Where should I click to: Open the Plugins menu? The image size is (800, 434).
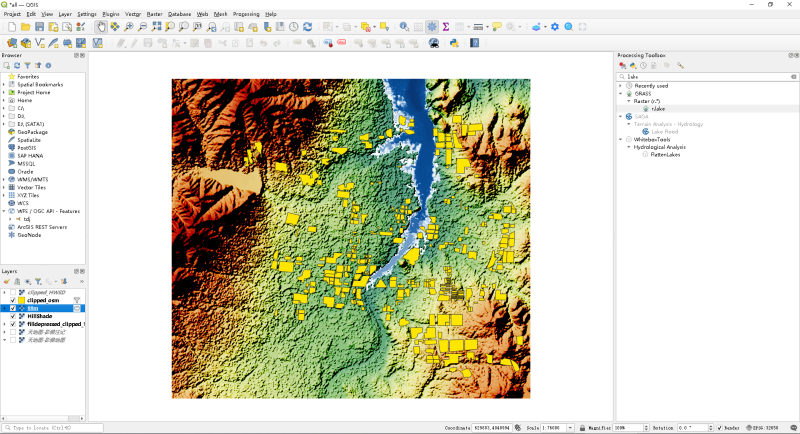pyautogui.click(x=111, y=14)
